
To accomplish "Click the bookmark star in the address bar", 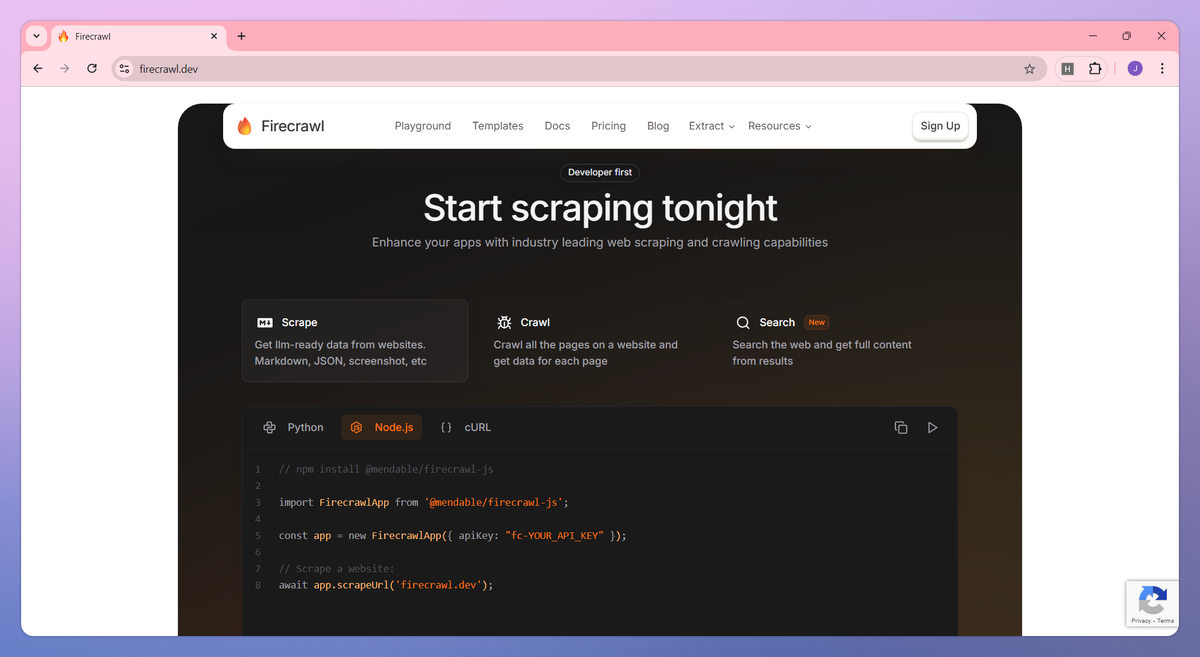I will [1029, 68].
